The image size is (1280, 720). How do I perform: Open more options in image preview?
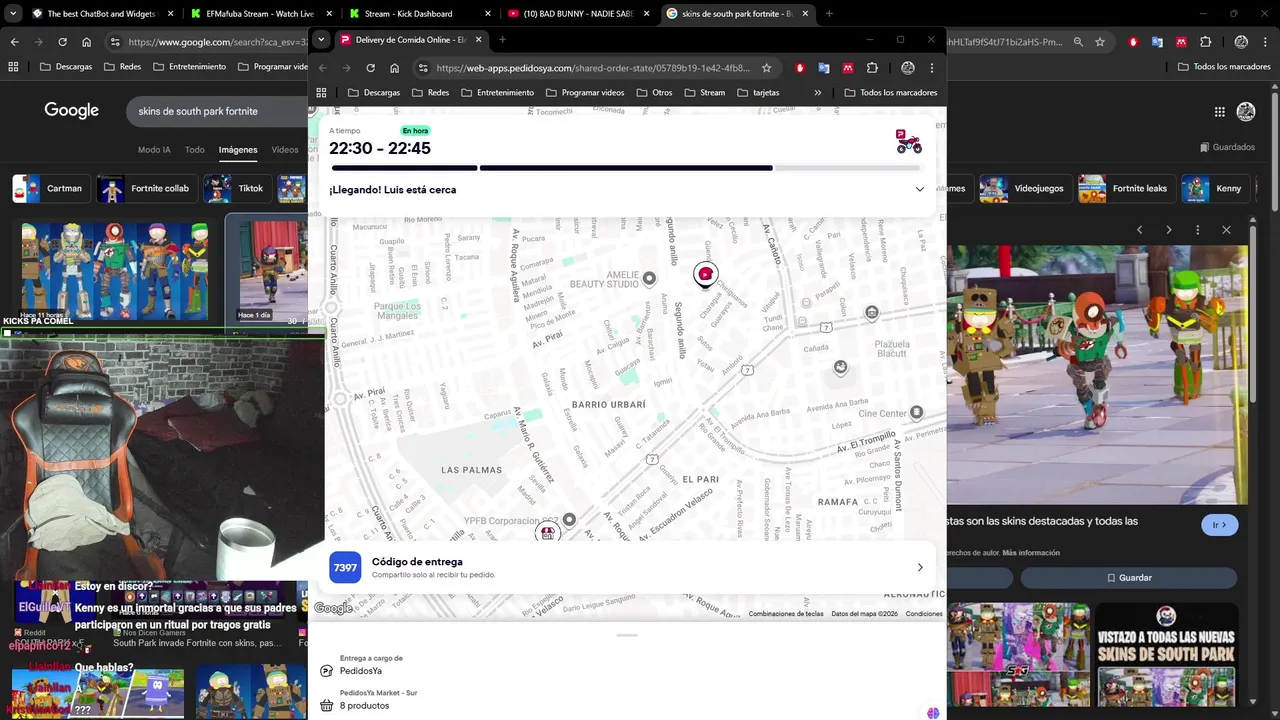[1197, 230]
